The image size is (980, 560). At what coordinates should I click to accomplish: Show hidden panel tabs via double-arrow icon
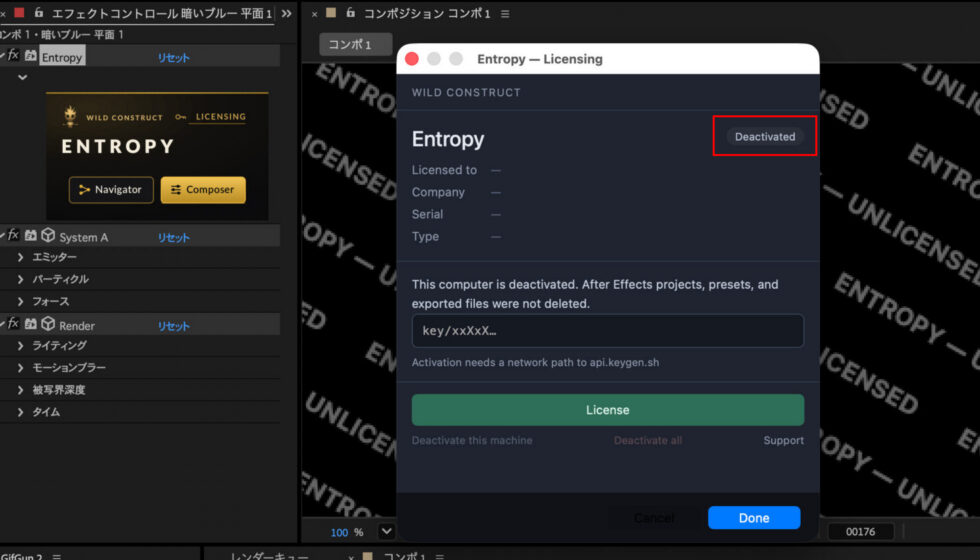[x=286, y=13]
